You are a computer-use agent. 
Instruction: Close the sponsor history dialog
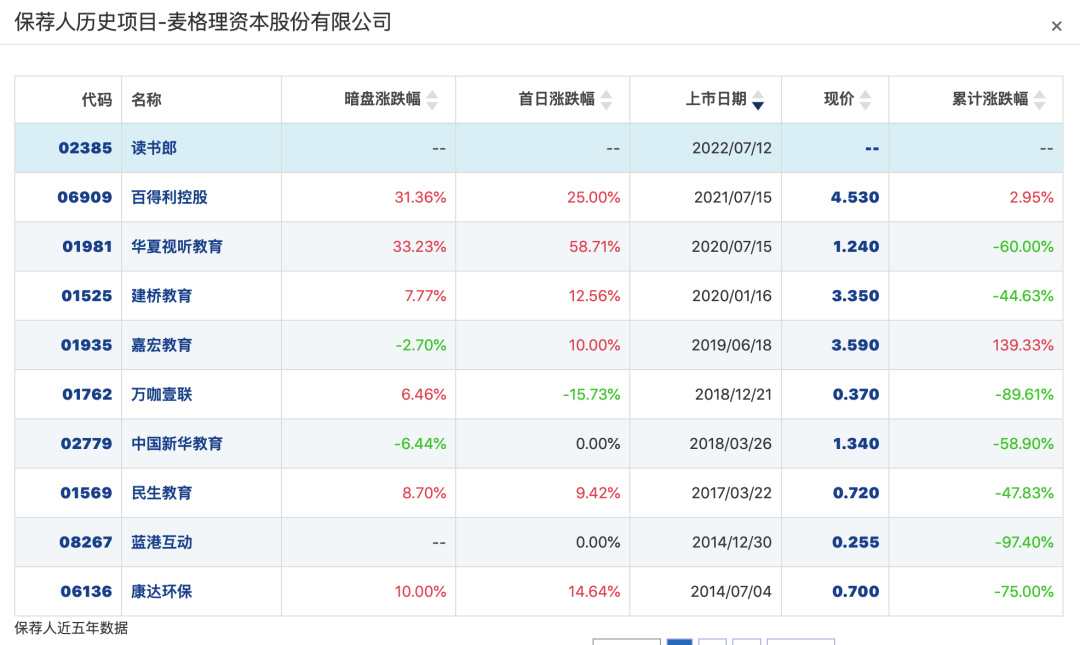coord(1056,26)
